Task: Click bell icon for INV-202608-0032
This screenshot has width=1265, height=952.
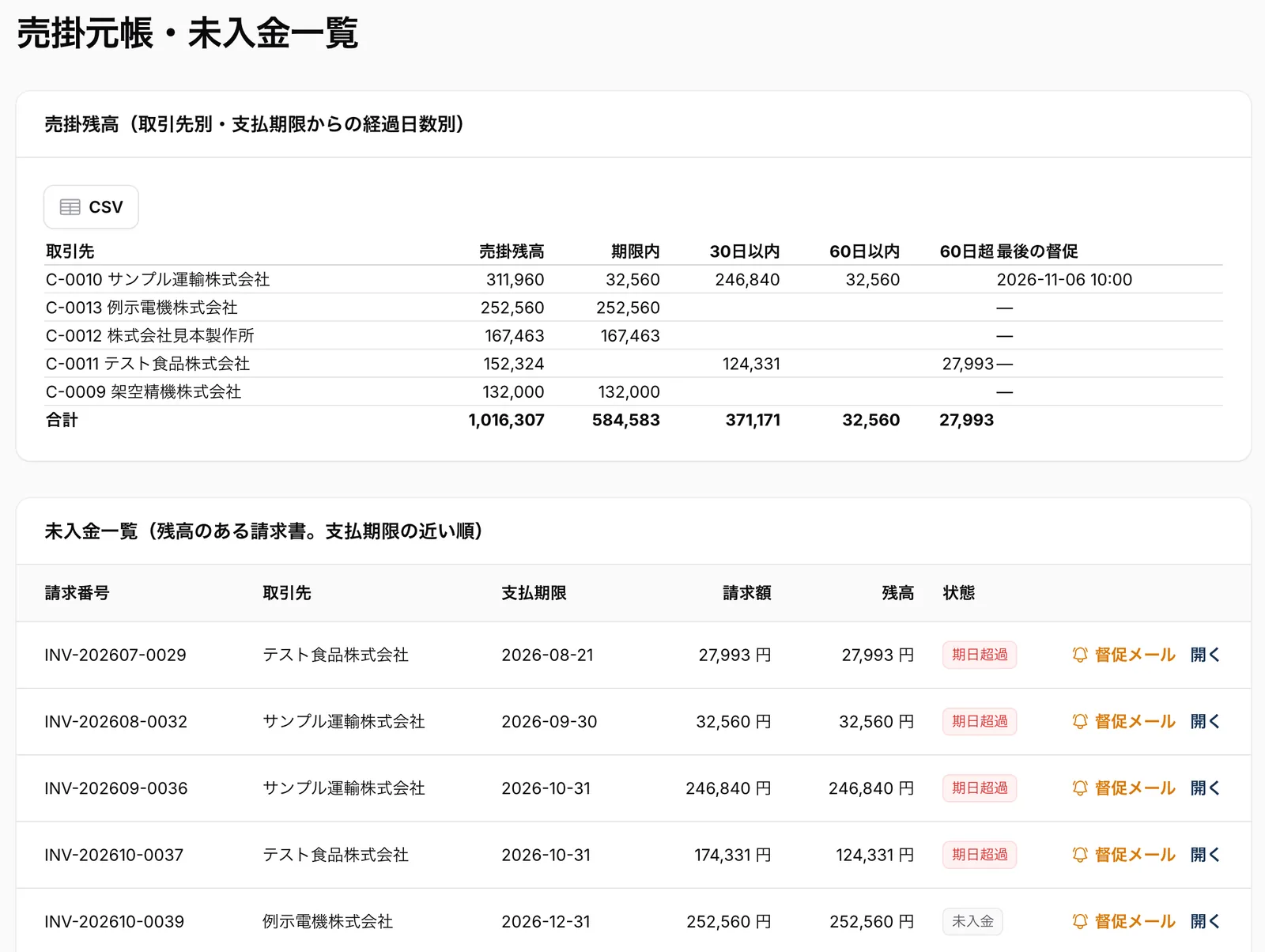Action: [x=1080, y=721]
